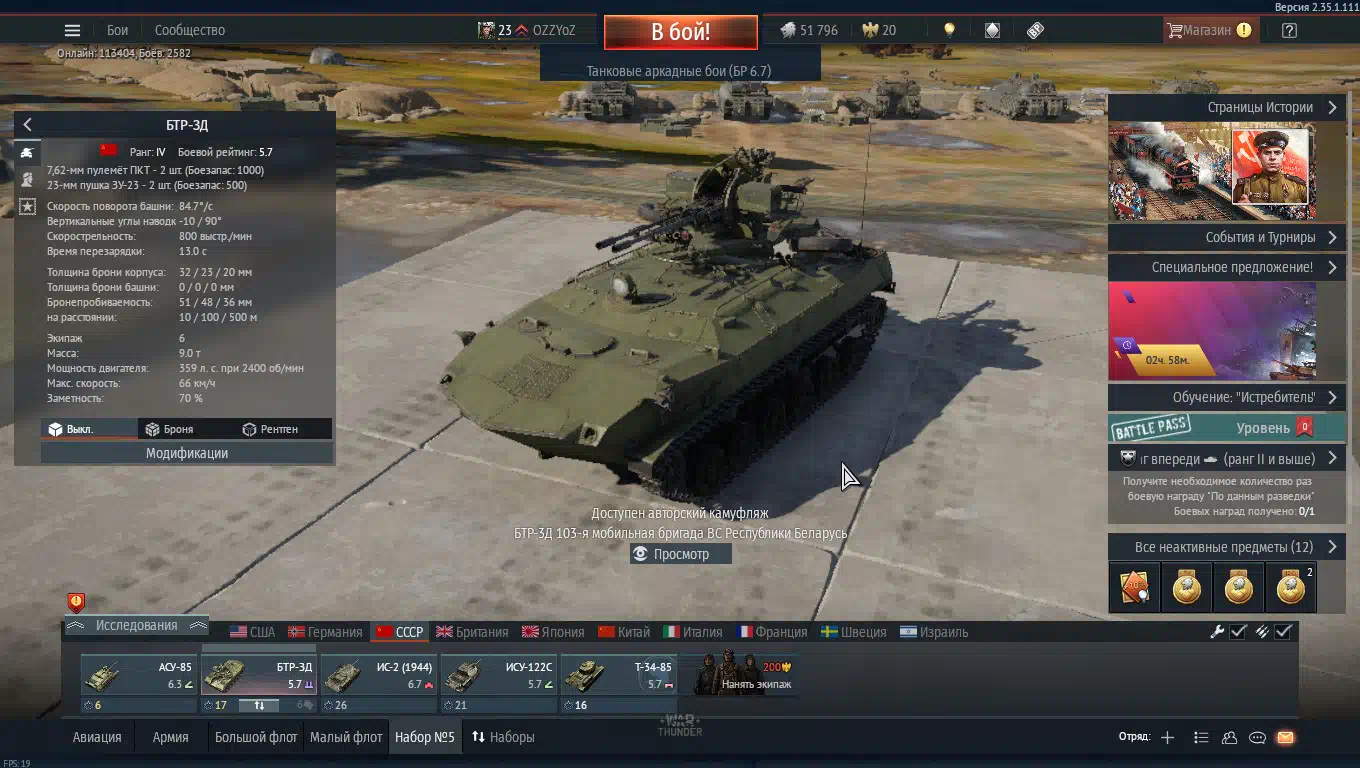The width and height of the screenshot is (1360, 768).
Task: Open the squad list icon
Action: tap(1201, 737)
